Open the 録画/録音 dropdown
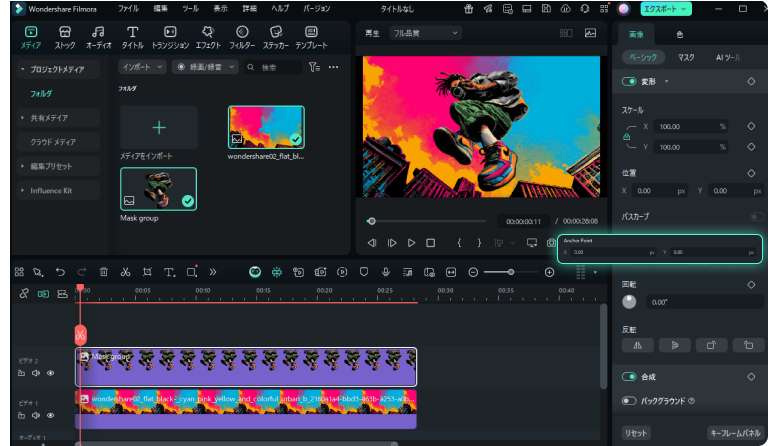Screen dimensions: 768x446 tap(205, 67)
